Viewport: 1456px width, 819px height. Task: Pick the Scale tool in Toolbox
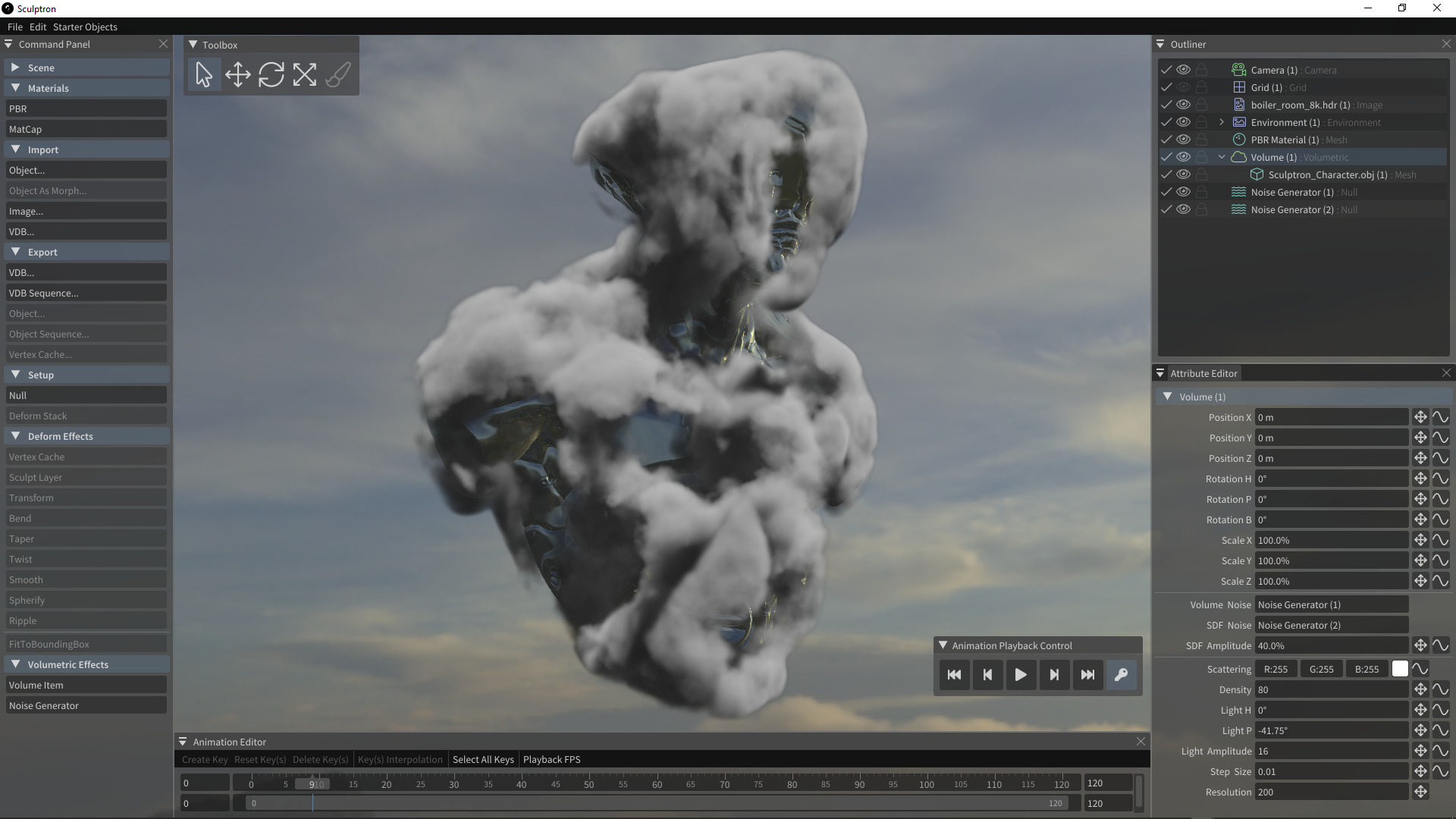pyautogui.click(x=304, y=74)
